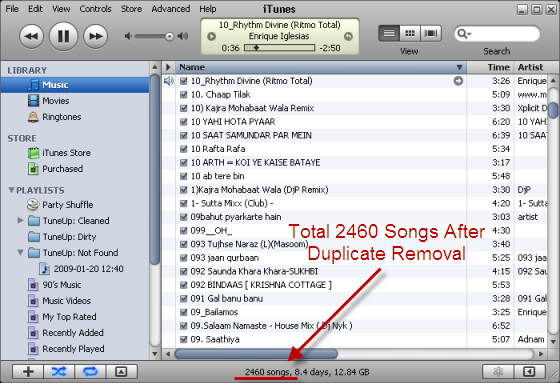Open the Advanced menu
Screen dimensions: 560x383
click(171, 9)
